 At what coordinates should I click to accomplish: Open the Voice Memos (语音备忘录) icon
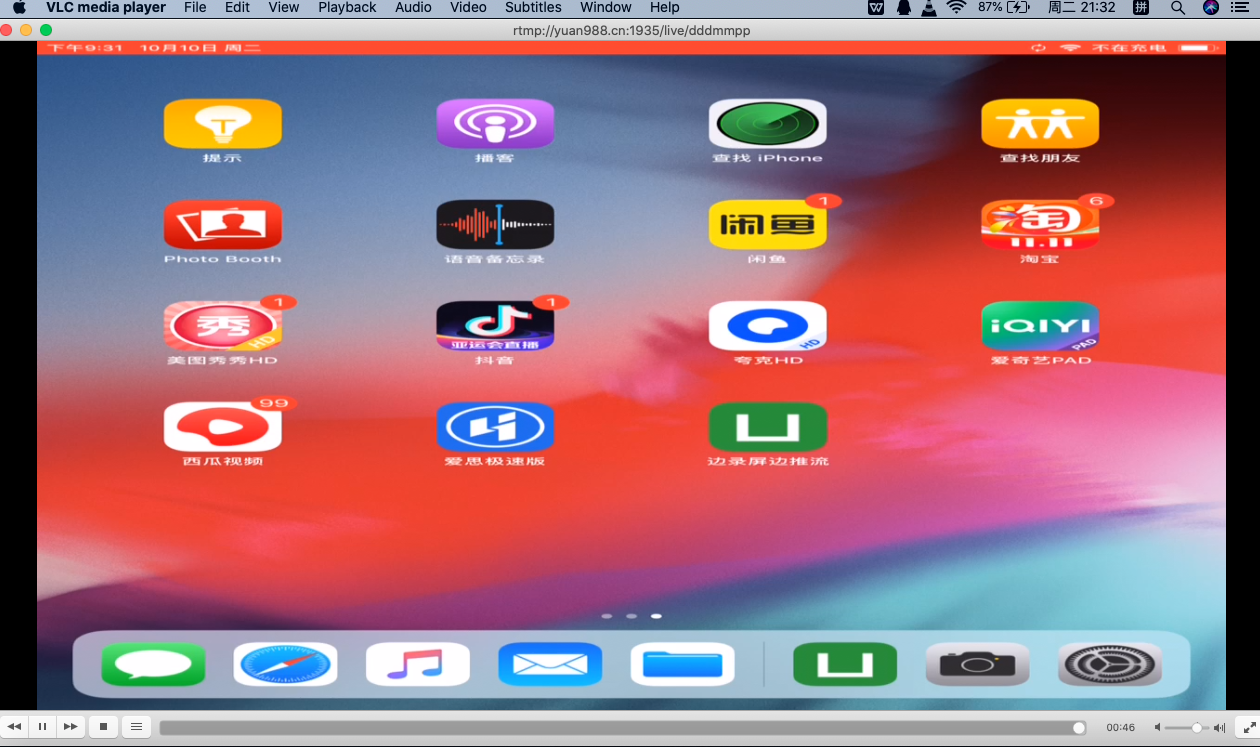[495, 225]
